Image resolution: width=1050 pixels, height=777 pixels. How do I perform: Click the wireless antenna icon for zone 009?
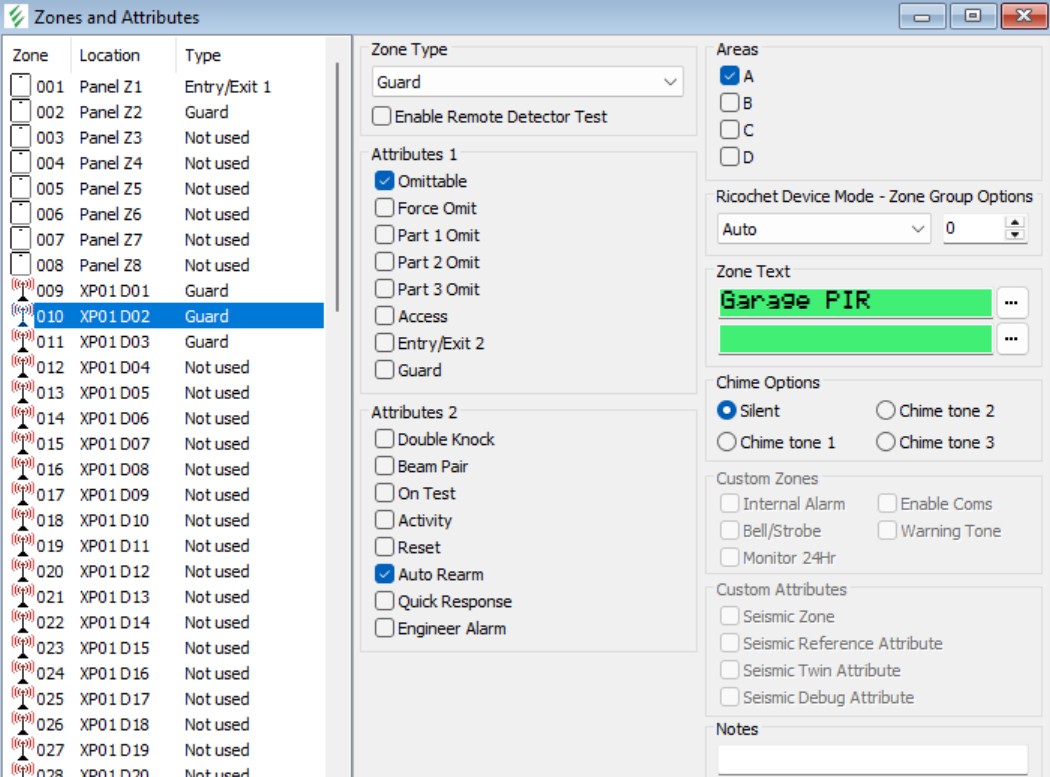pos(21,291)
